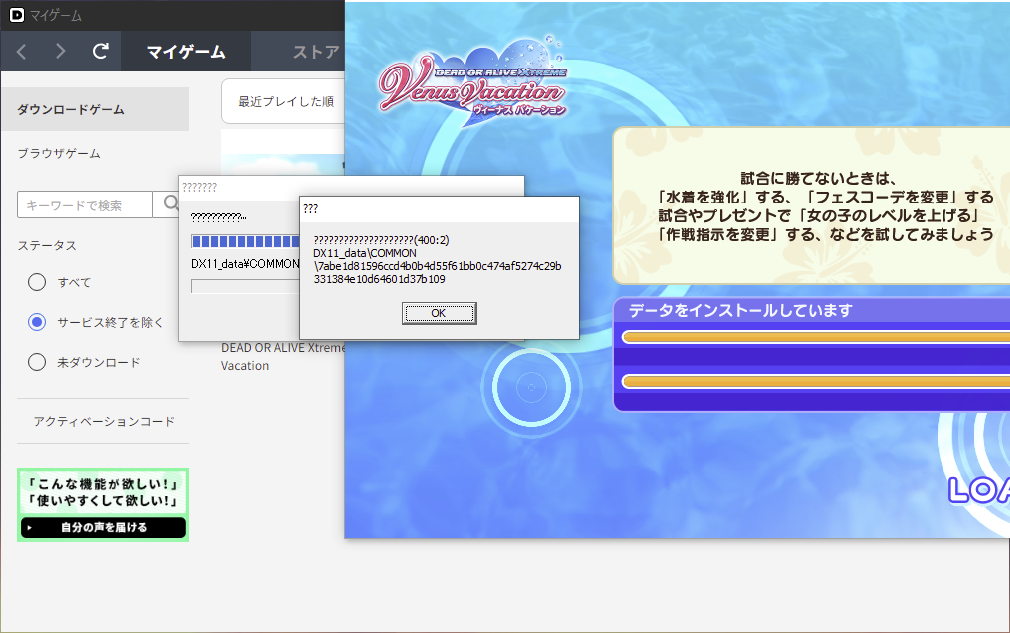Click the キーワードで検索 search field
The image size is (1010, 633).
pos(84,205)
